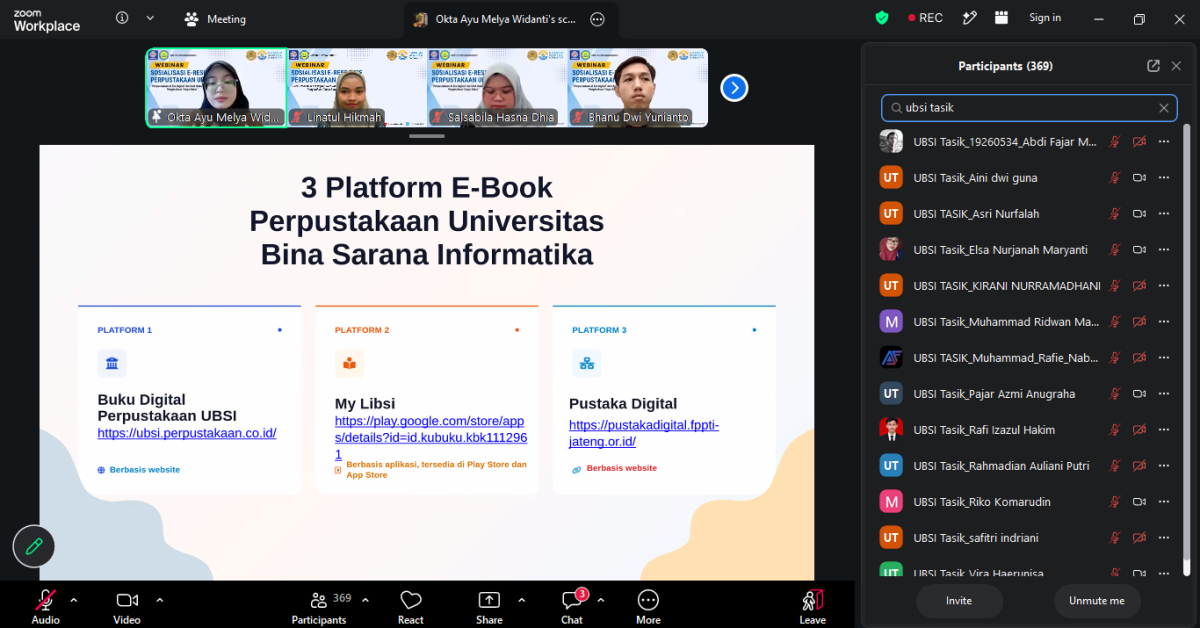Click mic icon for Rahmadian Auliani Putri
The height and width of the screenshot is (628, 1200).
[1114, 466]
